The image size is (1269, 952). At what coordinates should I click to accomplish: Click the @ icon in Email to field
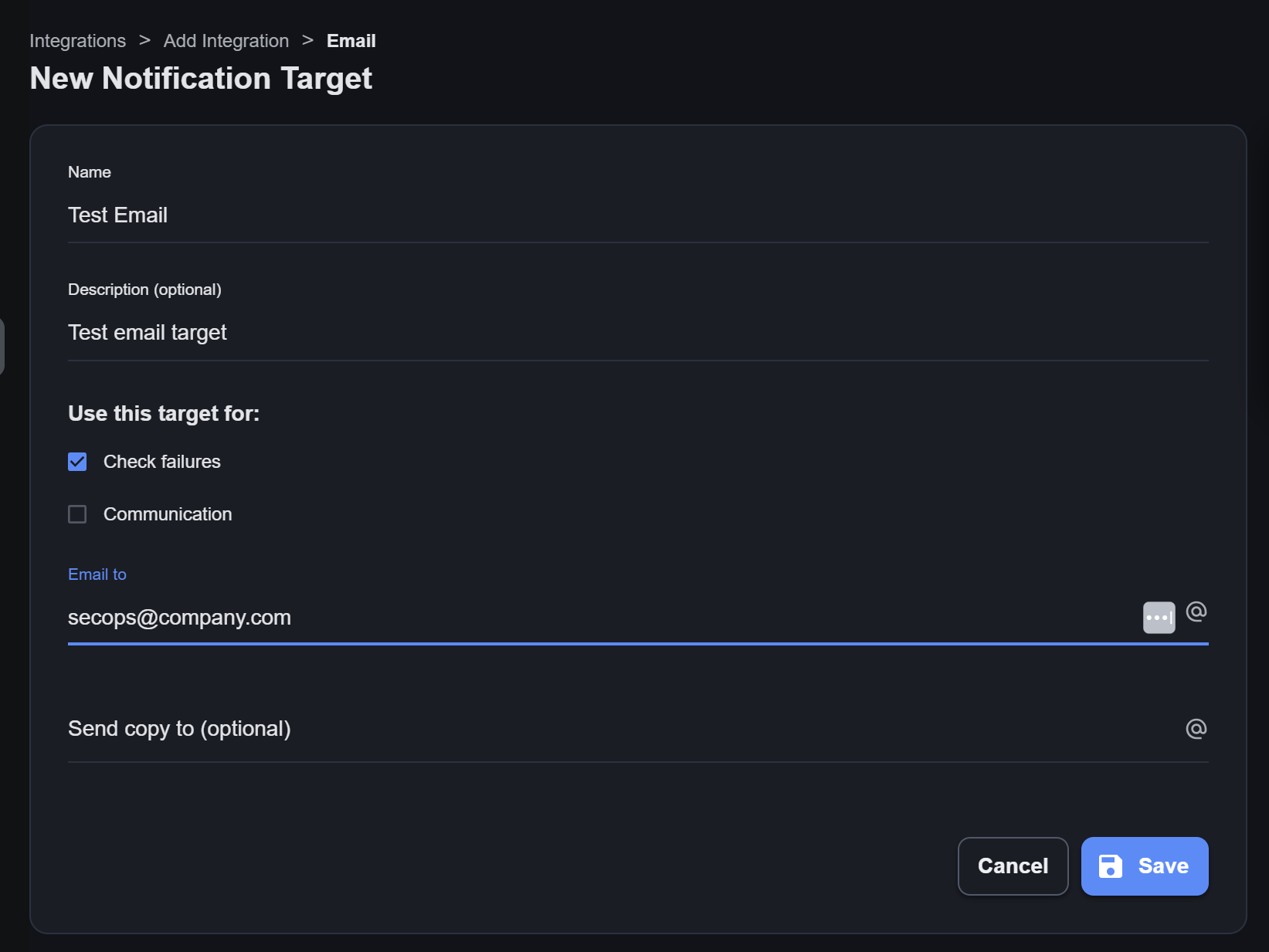(1196, 612)
